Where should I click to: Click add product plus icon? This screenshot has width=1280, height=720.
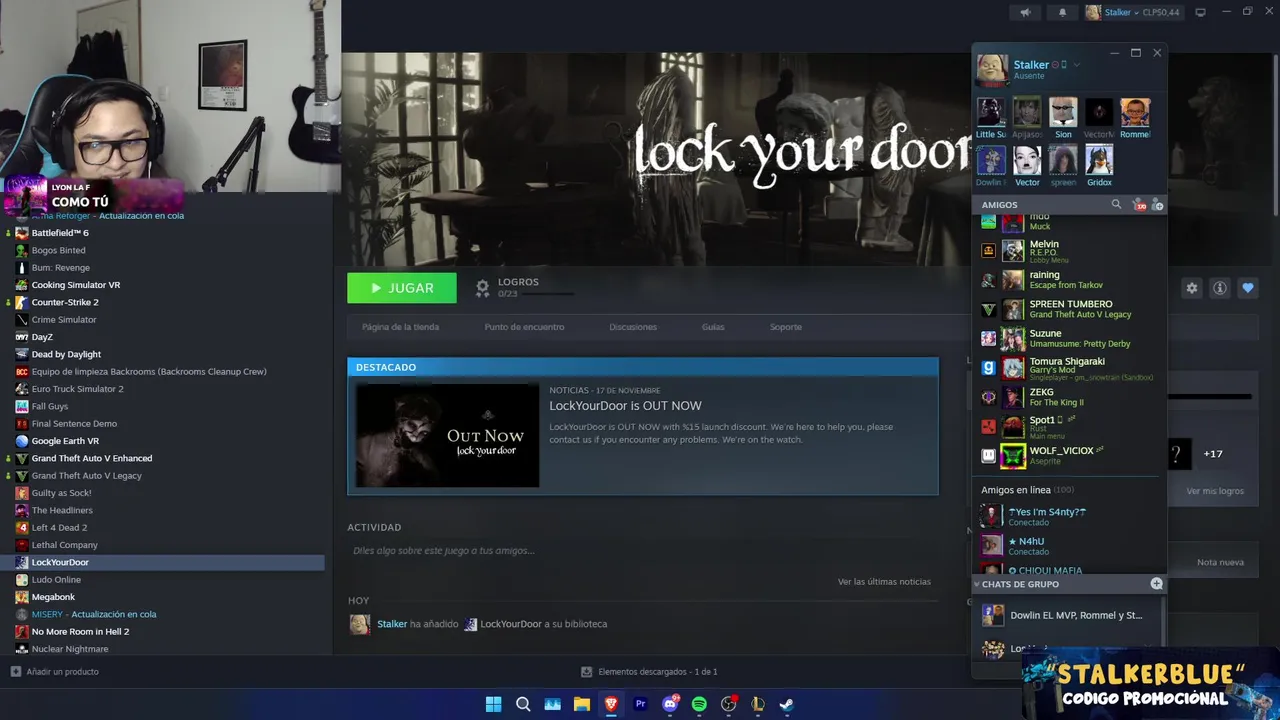point(15,672)
